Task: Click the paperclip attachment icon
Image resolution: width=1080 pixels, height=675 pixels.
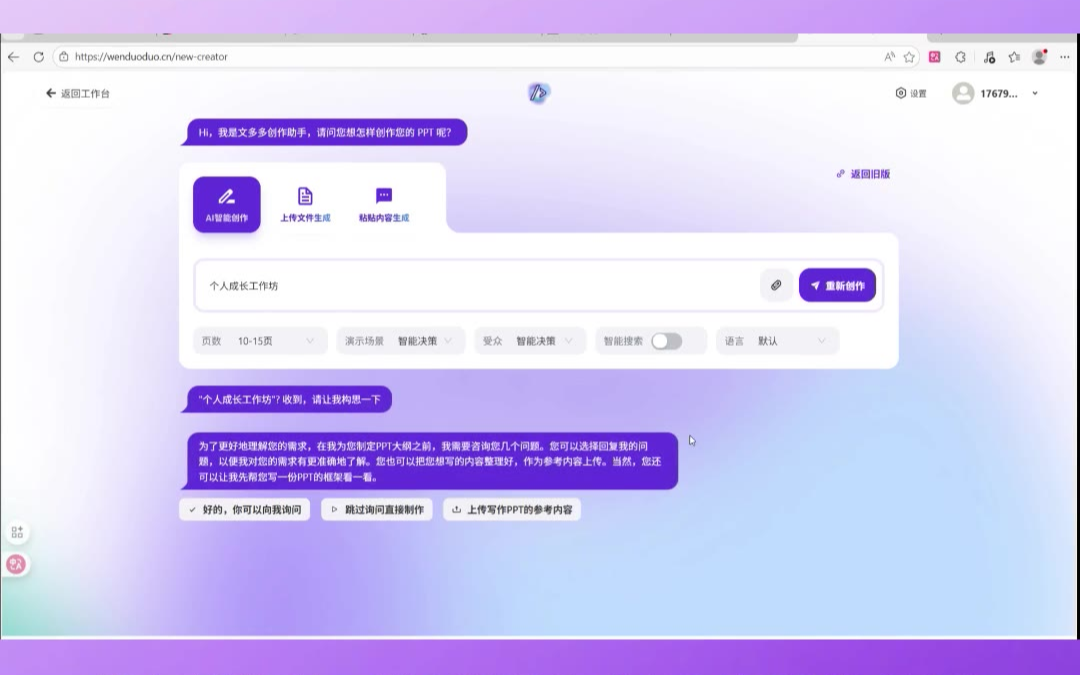Action: tap(776, 285)
